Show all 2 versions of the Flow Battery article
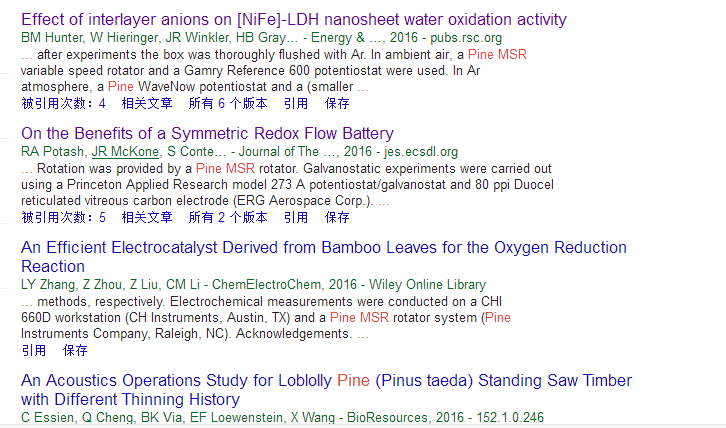 228,217
